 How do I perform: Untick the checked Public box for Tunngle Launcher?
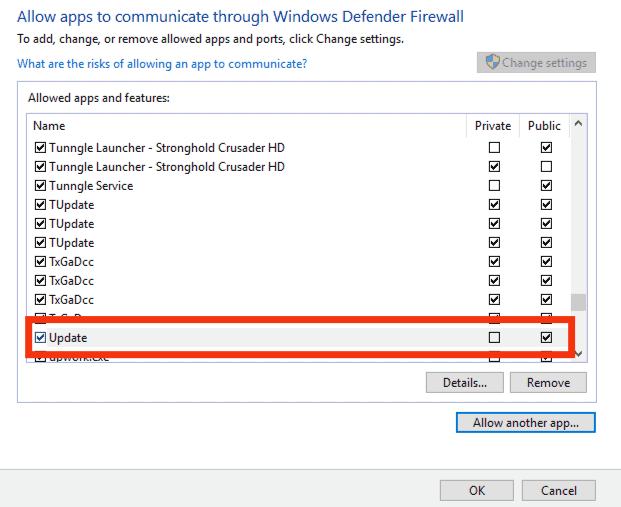[547, 147]
